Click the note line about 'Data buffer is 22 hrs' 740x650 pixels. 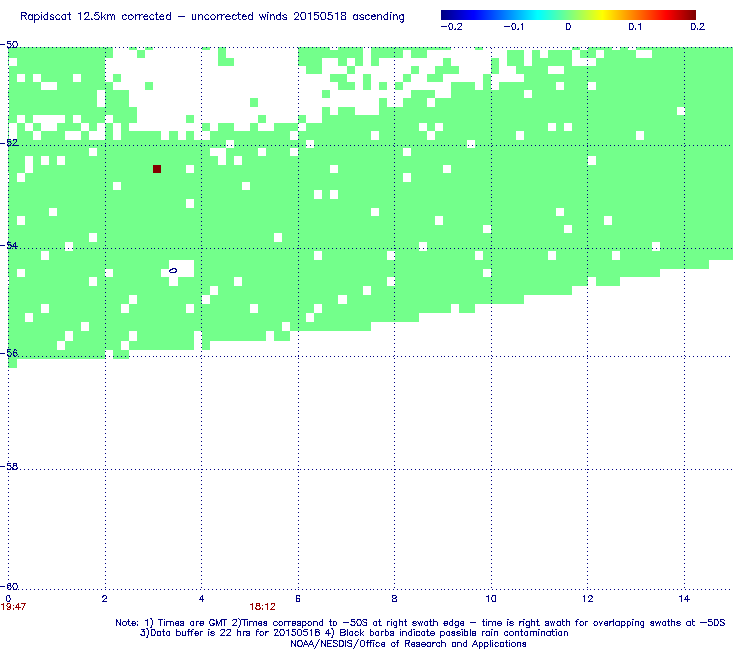pos(354,633)
